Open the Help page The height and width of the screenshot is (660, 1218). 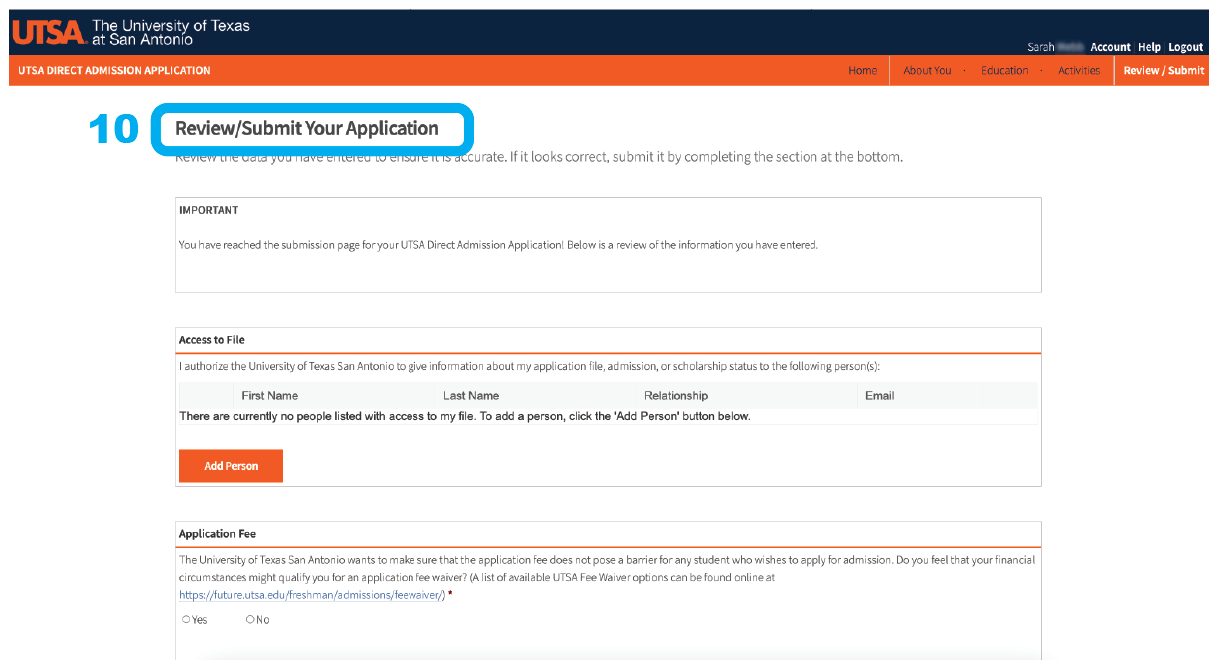(1148, 47)
